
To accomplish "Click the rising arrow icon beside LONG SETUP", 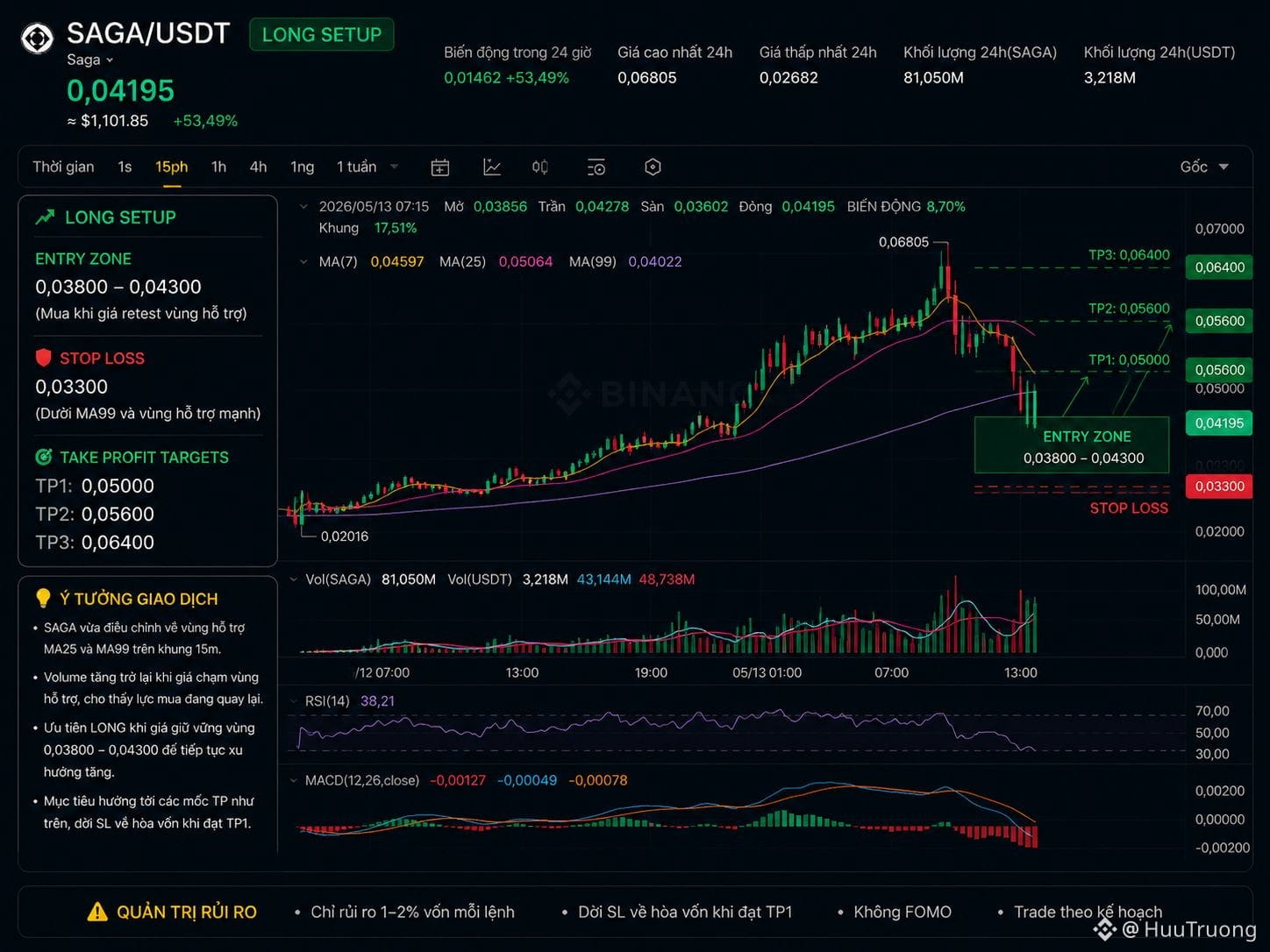I will [x=45, y=217].
